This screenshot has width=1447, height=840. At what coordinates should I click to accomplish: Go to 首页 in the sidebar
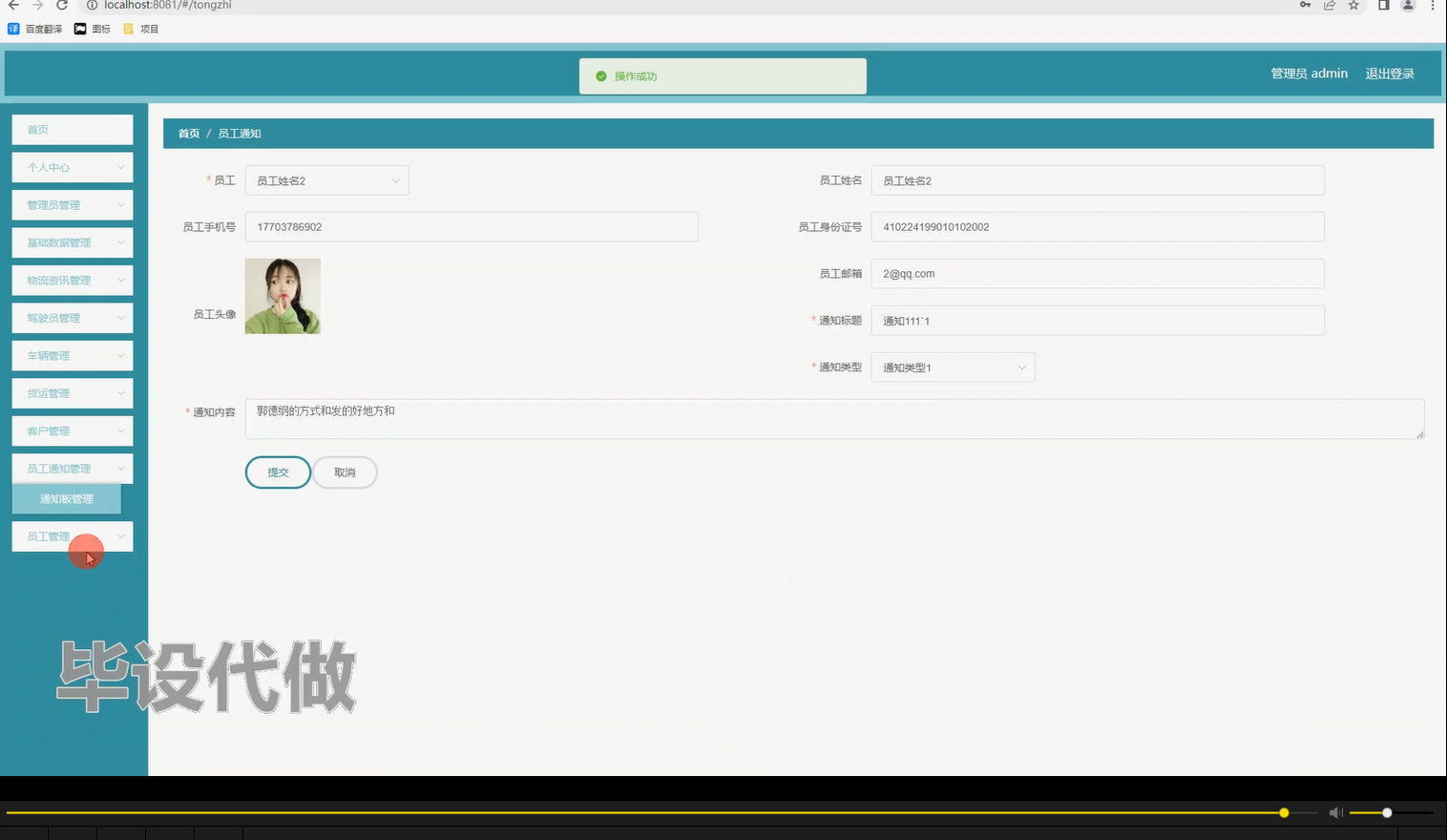pyautogui.click(x=73, y=130)
